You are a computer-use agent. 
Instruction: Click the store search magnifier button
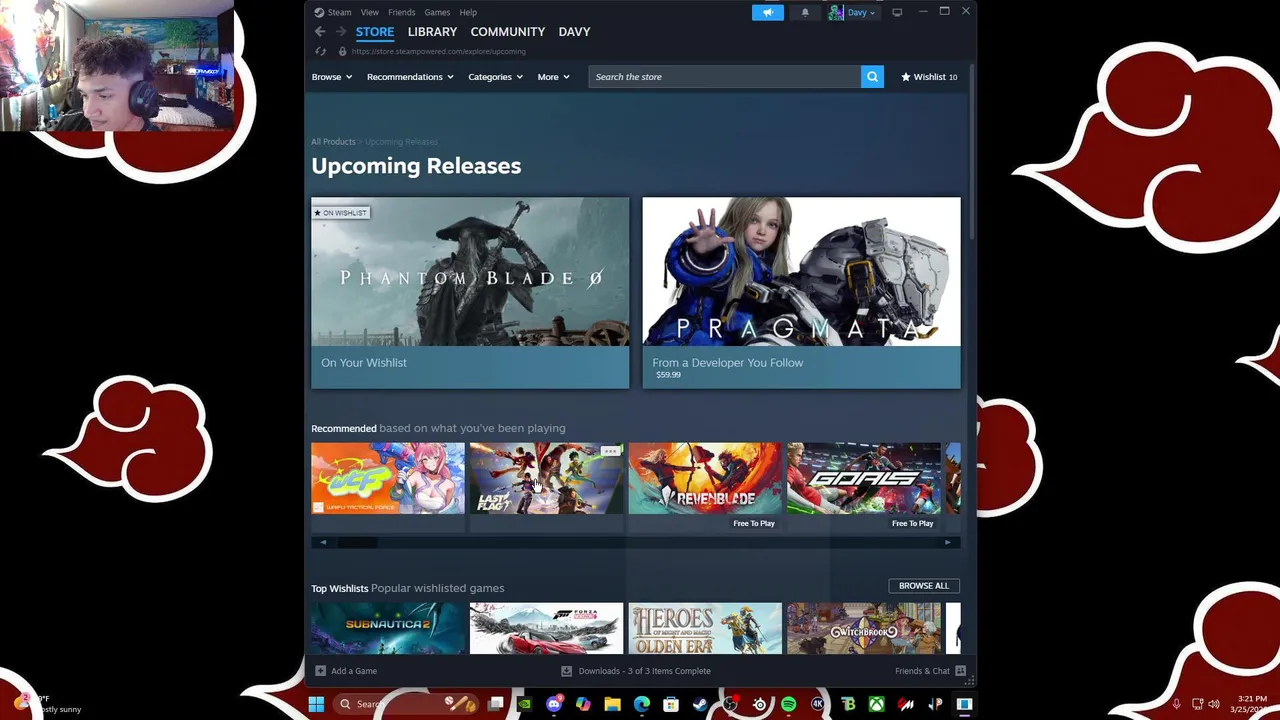pyautogui.click(x=872, y=77)
